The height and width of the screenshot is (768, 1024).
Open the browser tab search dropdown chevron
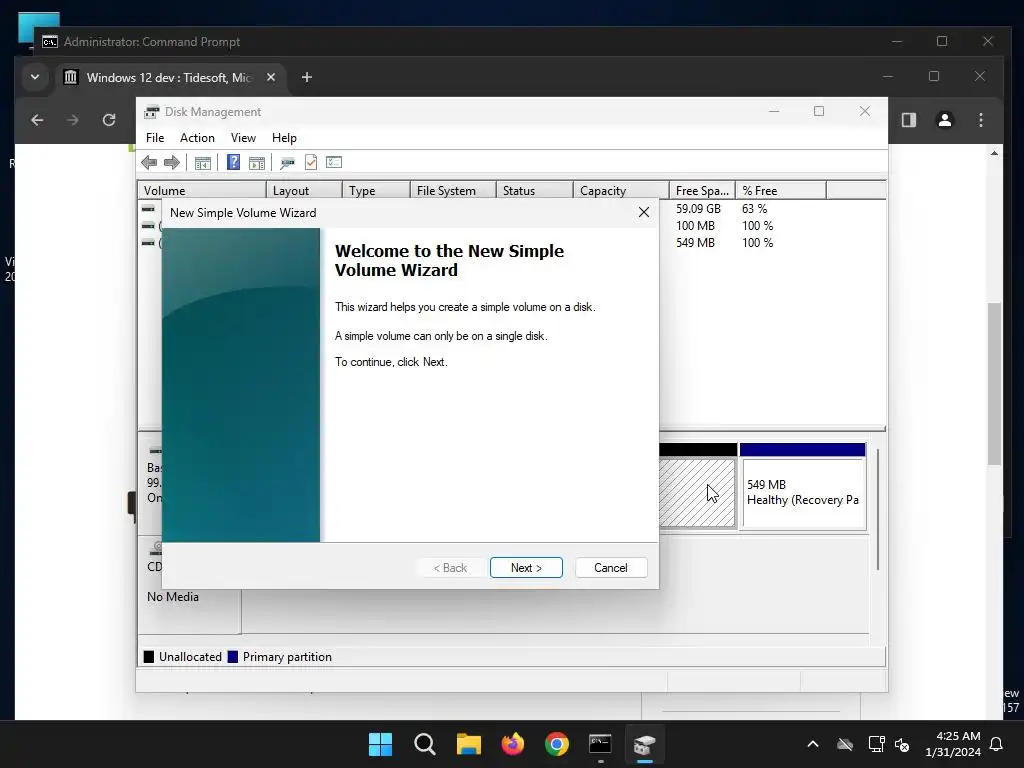[x=35, y=77]
